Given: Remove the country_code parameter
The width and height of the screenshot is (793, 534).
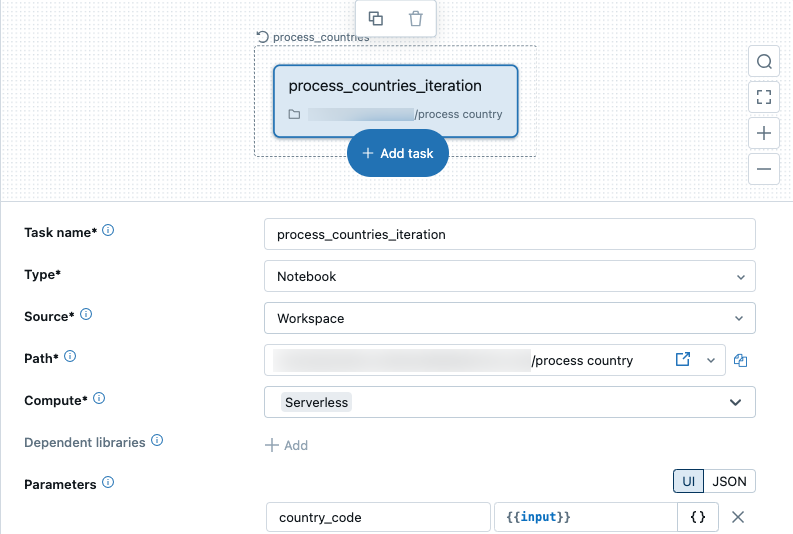Looking at the screenshot, I should 738,517.
